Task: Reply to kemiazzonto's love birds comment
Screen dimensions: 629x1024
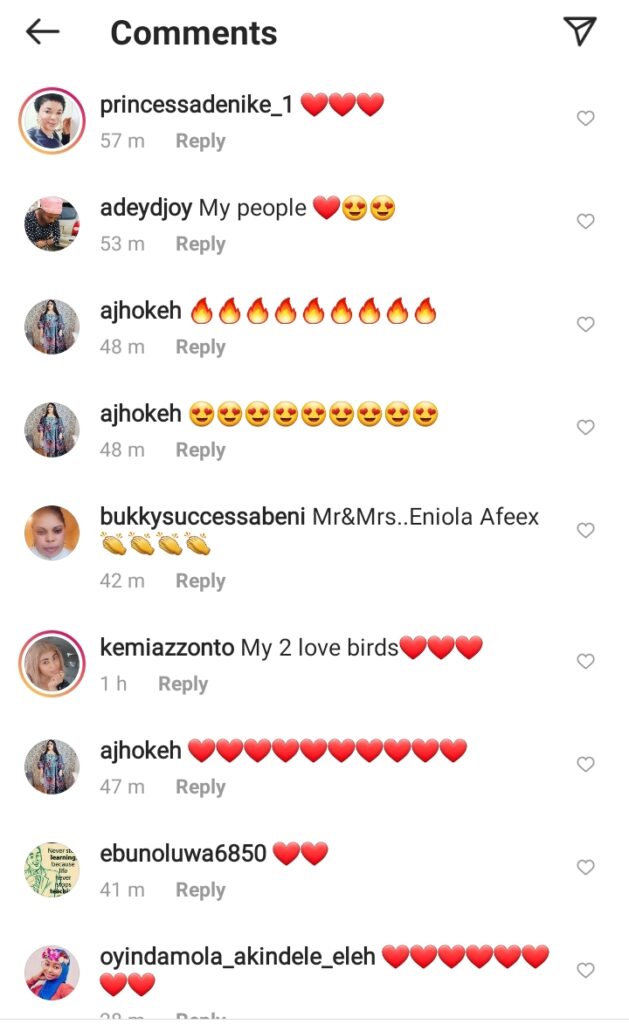Action: pos(183,684)
